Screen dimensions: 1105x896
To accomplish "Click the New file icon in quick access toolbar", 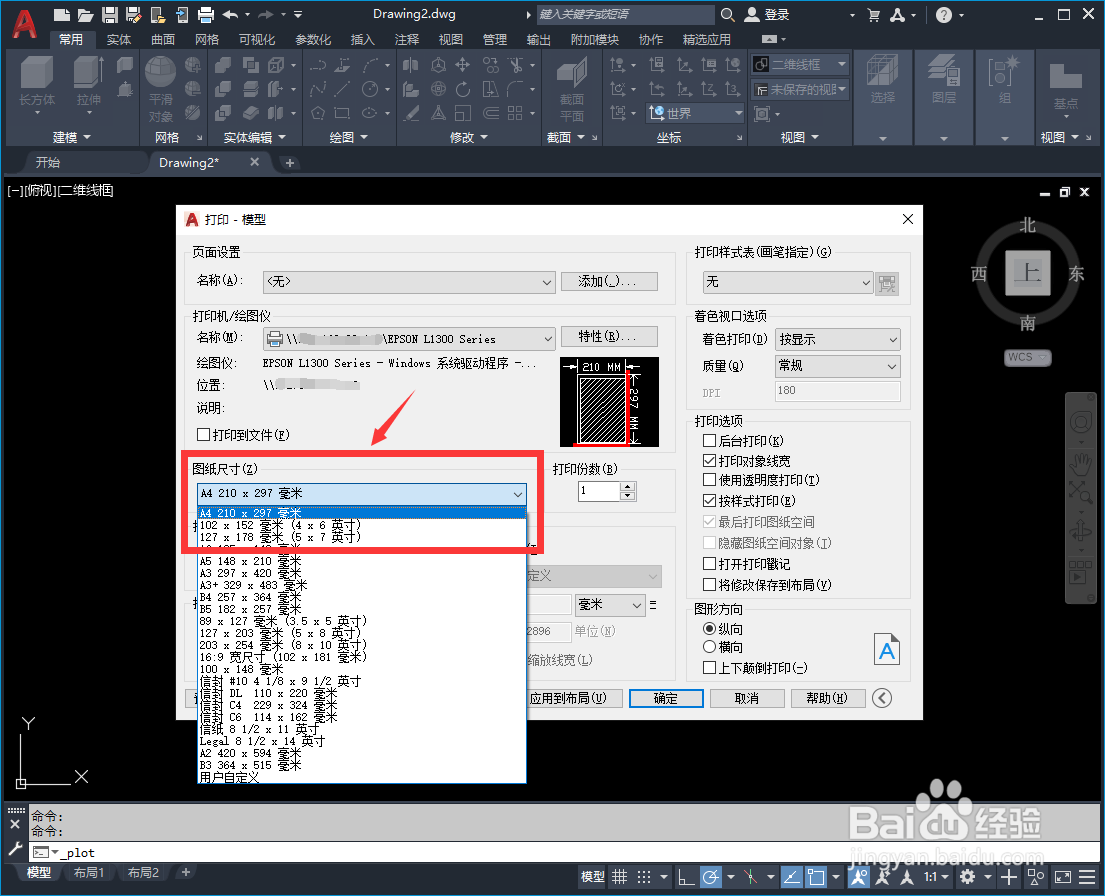I will pos(62,14).
